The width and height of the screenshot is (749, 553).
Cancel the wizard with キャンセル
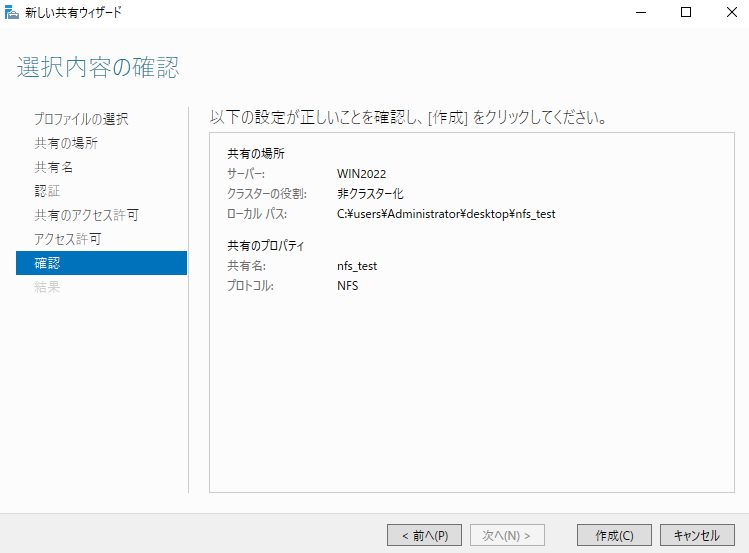click(697, 535)
